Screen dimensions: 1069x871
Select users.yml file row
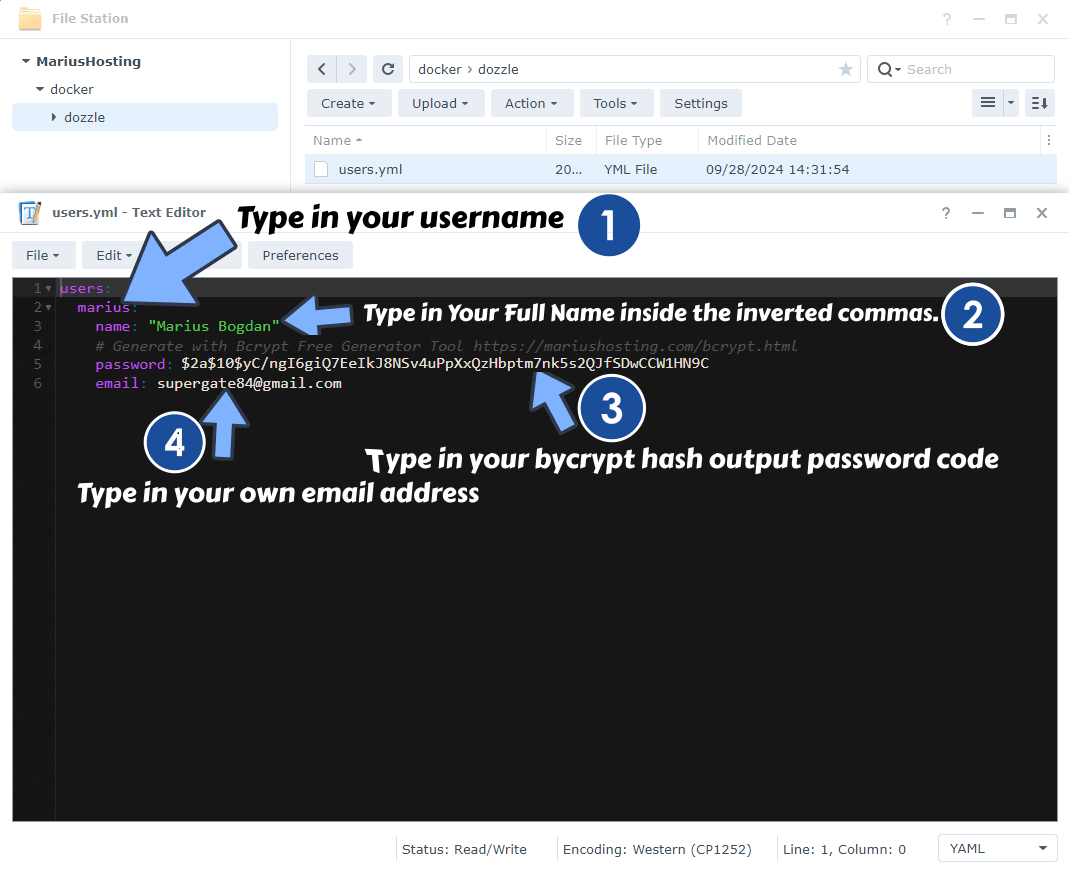click(x=681, y=169)
